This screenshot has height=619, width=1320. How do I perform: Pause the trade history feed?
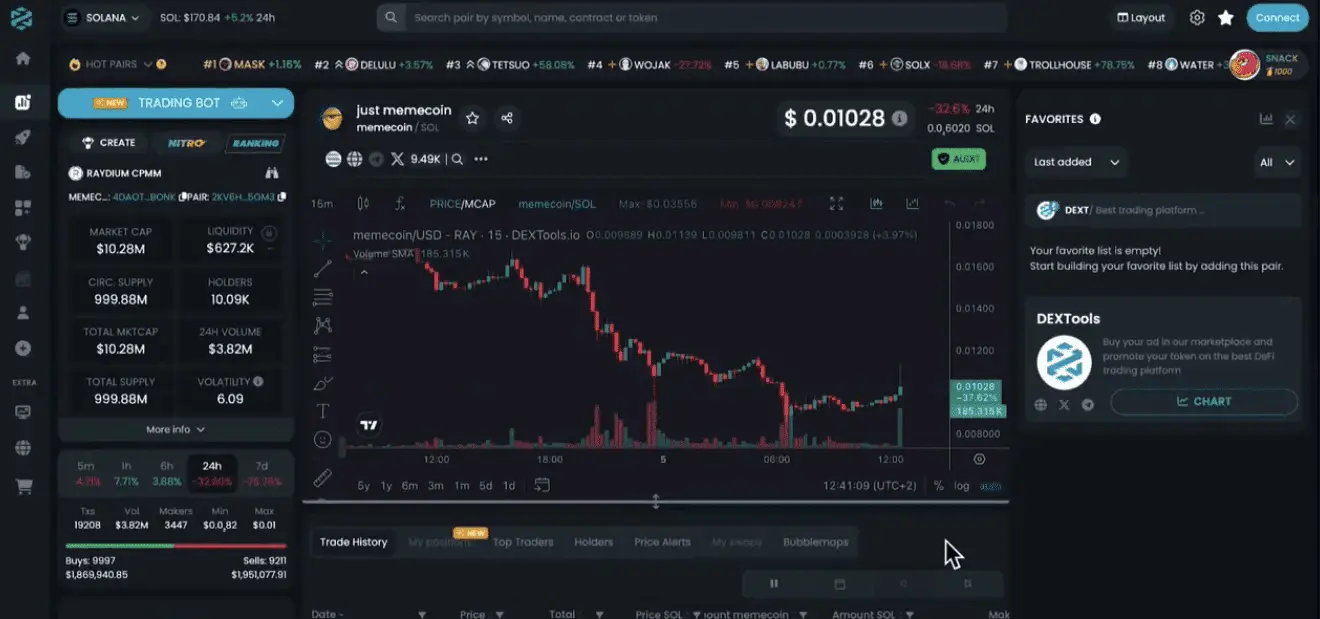pyautogui.click(x=773, y=583)
